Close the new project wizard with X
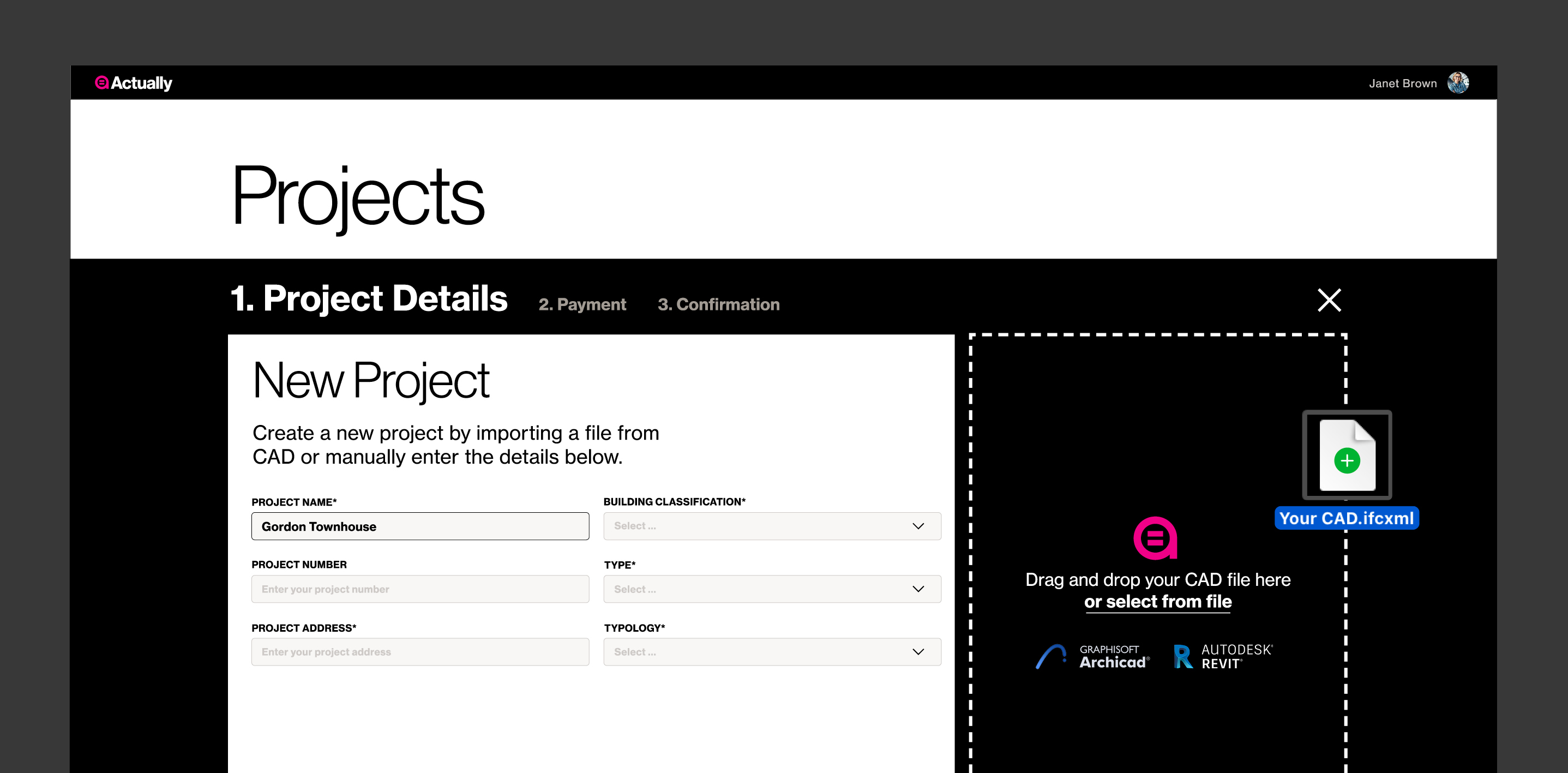This screenshot has height=773, width=1568. pos(1329,300)
